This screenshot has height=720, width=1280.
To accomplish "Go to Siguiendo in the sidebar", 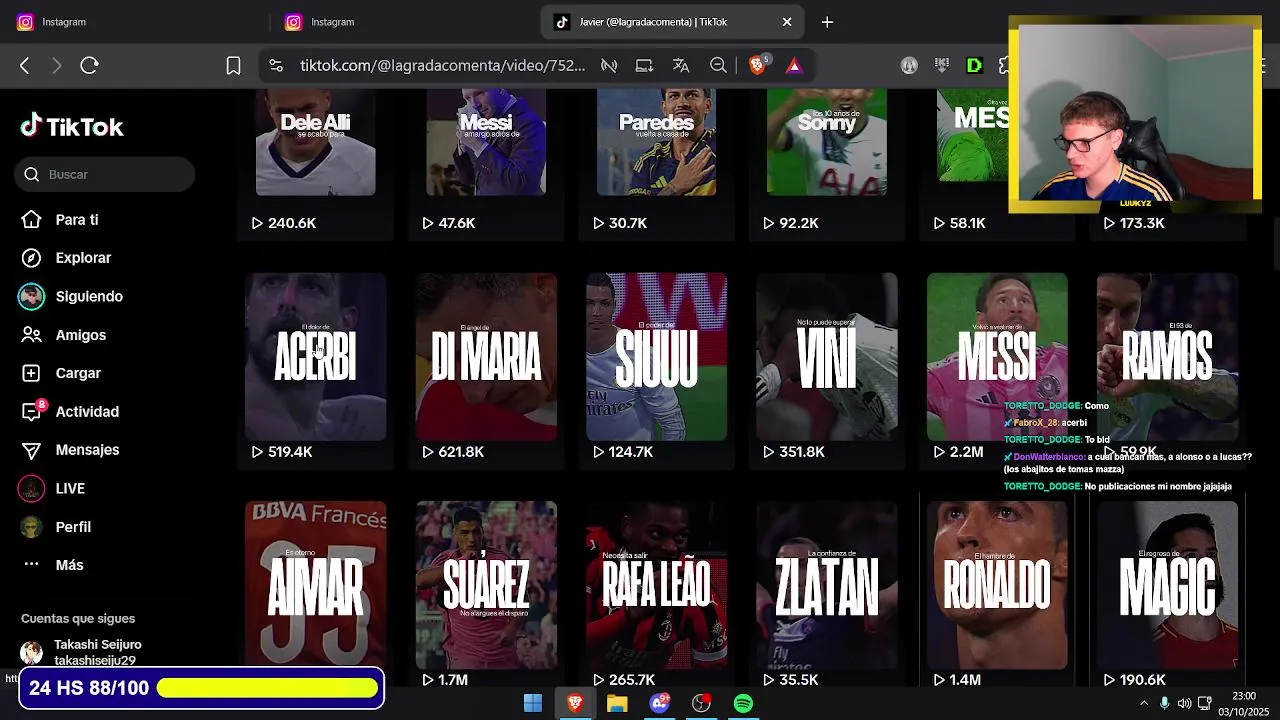I will (89, 296).
